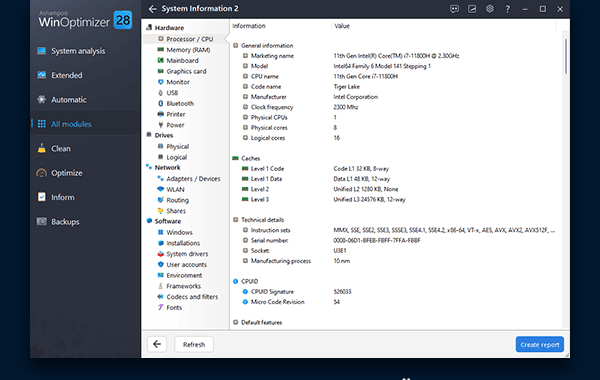Select Power tree item
The width and height of the screenshot is (600, 380).
click(x=175, y=125)
